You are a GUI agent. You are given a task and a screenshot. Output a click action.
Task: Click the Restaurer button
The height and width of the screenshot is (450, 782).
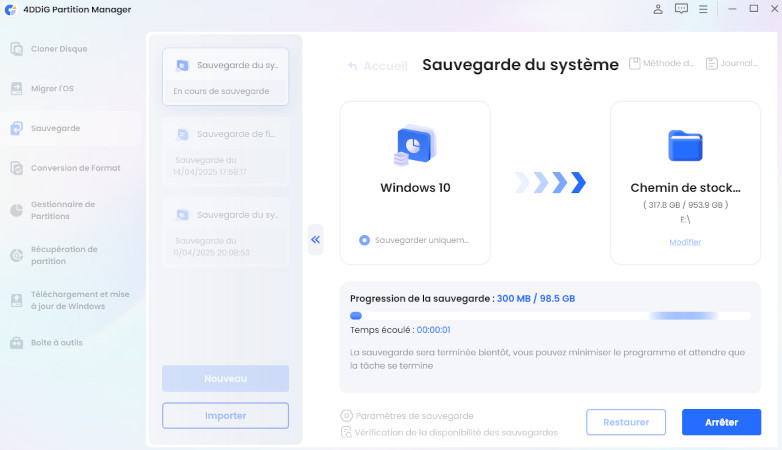[626, 422]
